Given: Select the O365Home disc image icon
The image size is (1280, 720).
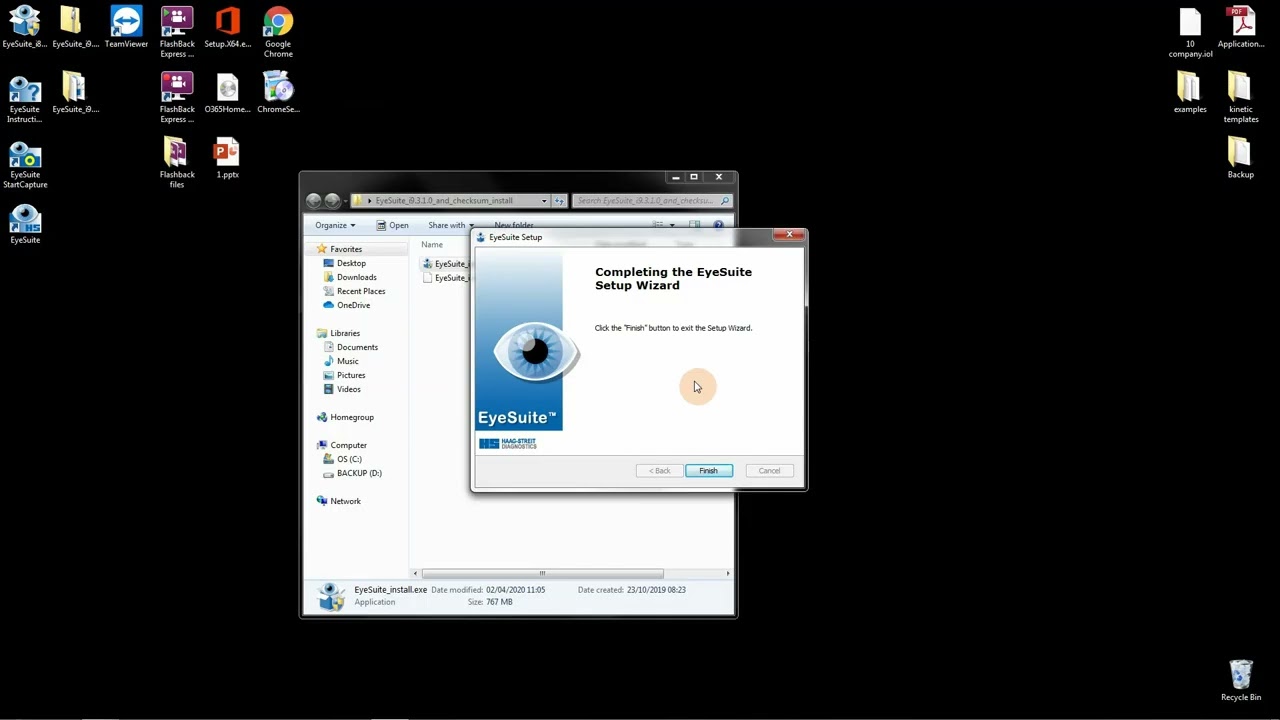Looking at the screenshot, I should click(x=227, y=92).
